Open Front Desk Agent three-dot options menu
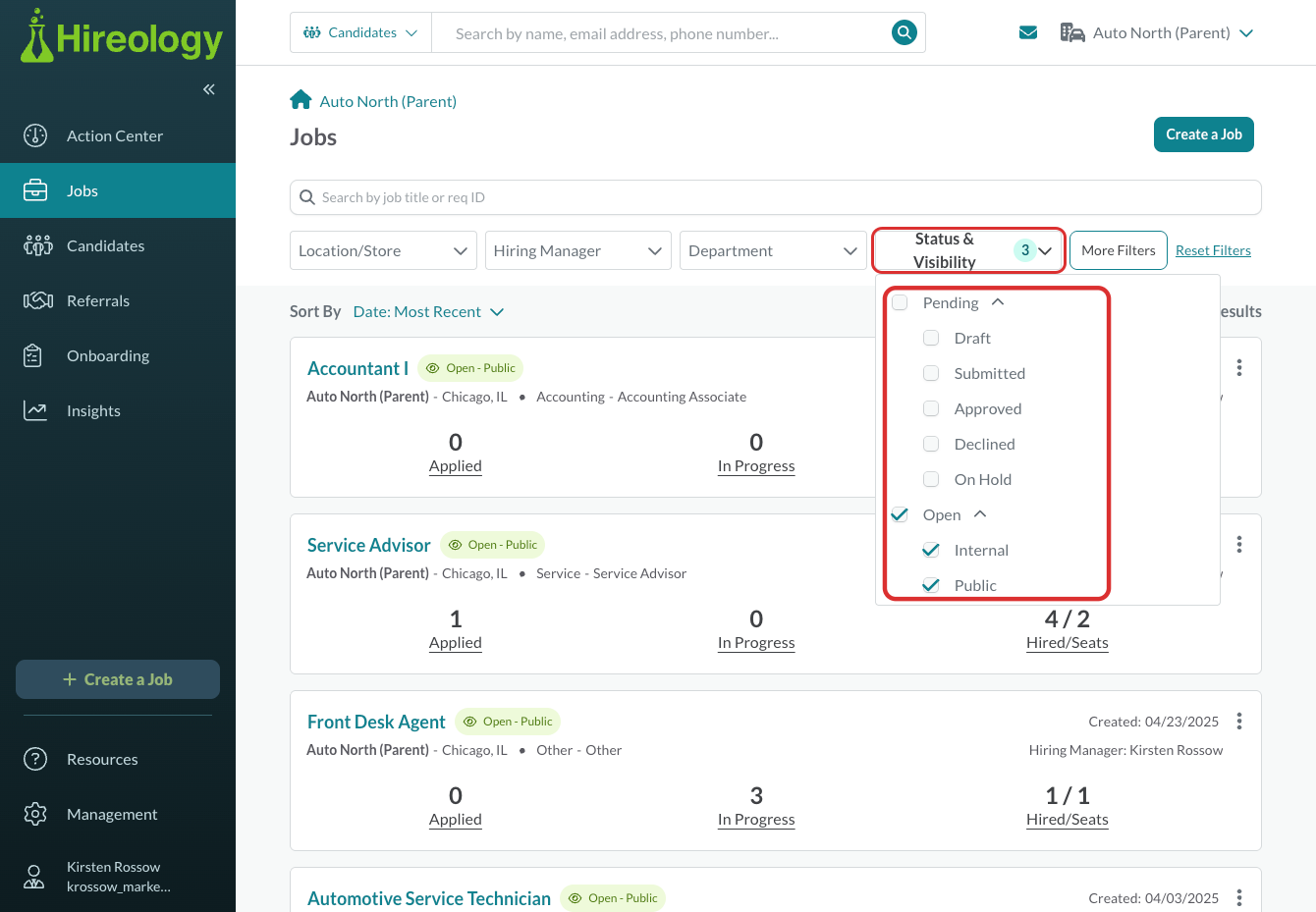Image resolution: width=1316 pixels, height=912 pixels. [1239, 721]
